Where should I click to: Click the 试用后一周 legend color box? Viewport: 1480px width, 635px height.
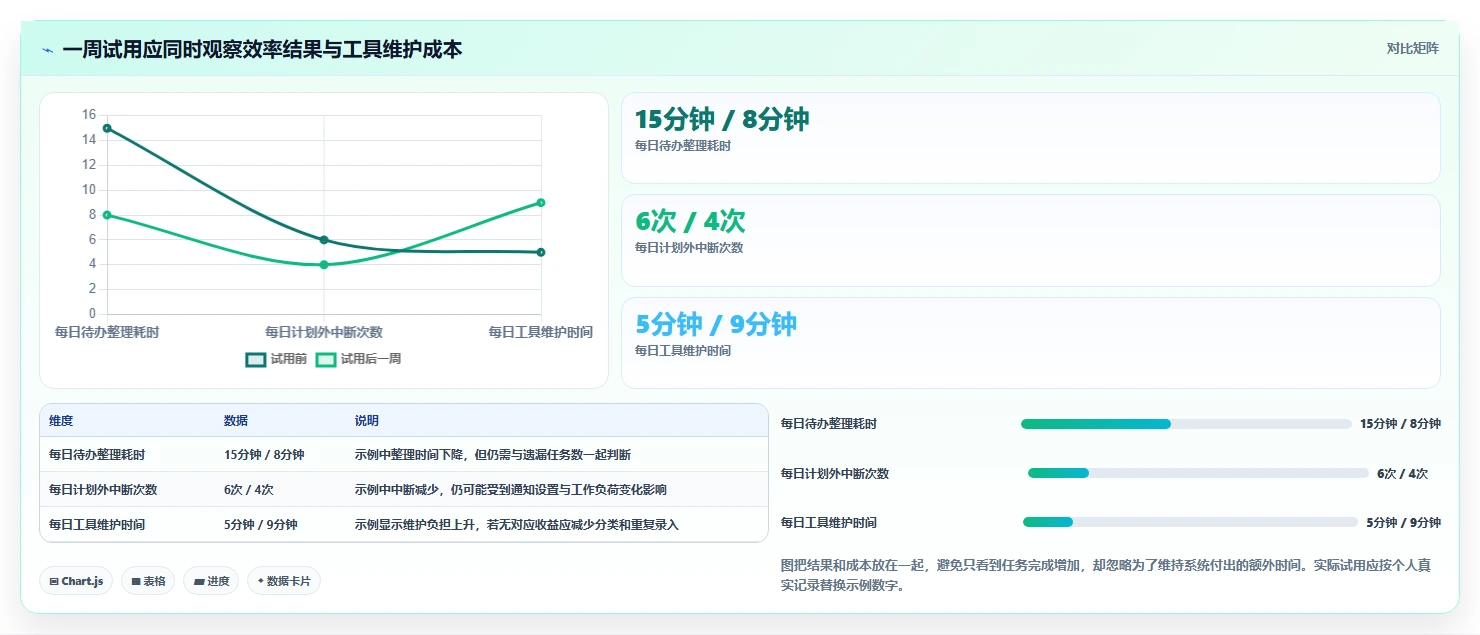[326, 359]
